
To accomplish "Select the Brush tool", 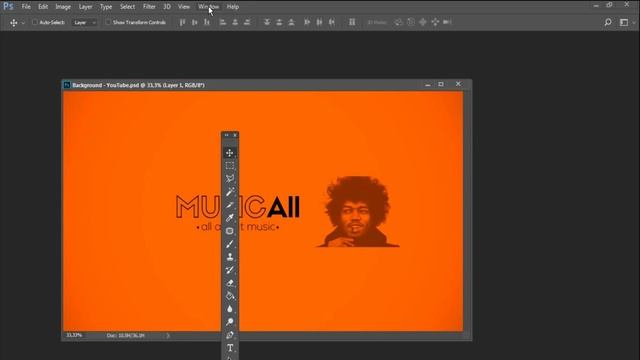I will tap(229, 244).
